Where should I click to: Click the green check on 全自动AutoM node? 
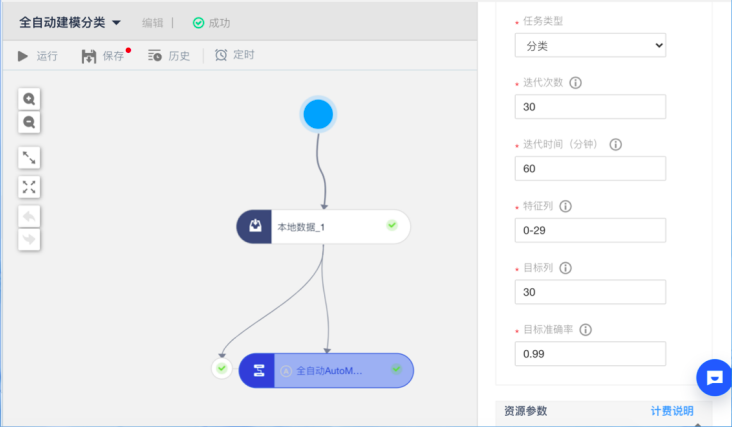coord(396,369)
